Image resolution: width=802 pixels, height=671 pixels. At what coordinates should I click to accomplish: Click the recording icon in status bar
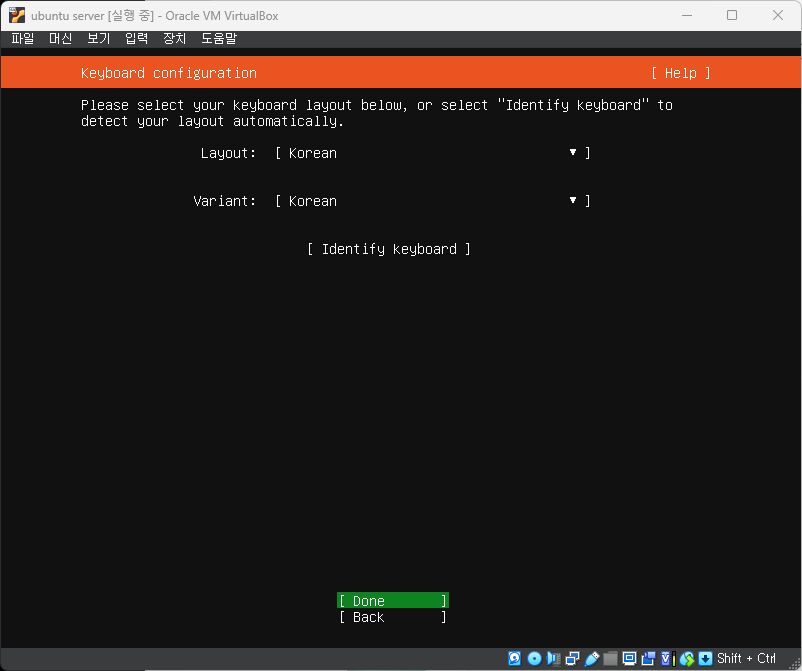(649, 658)
